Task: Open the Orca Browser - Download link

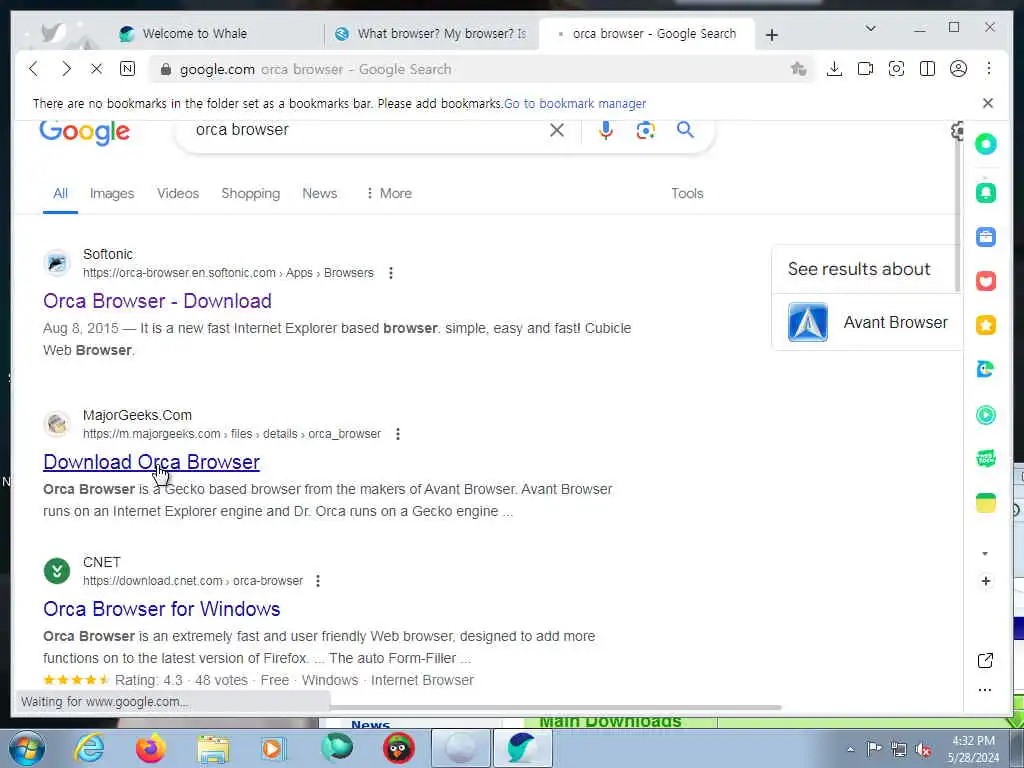Action: coord(157,301)
